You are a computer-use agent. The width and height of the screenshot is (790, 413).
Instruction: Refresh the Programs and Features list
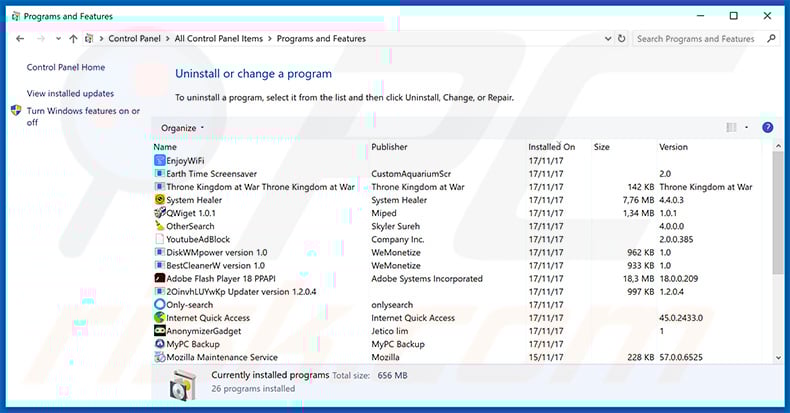coord(622,39)
